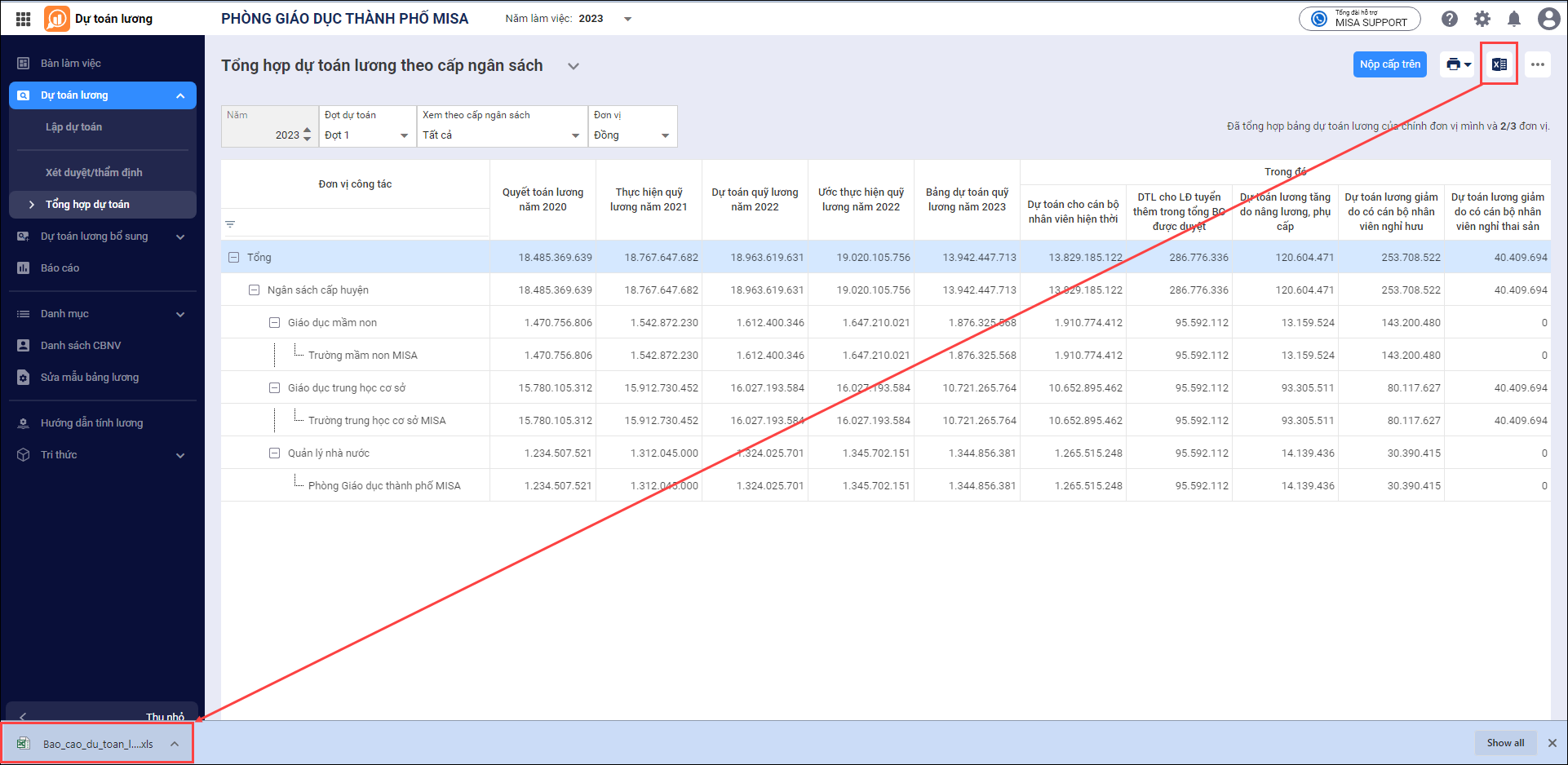Collapse the Giáo dục mầm non group
The image size is (1568, 765).
[275, 323]
